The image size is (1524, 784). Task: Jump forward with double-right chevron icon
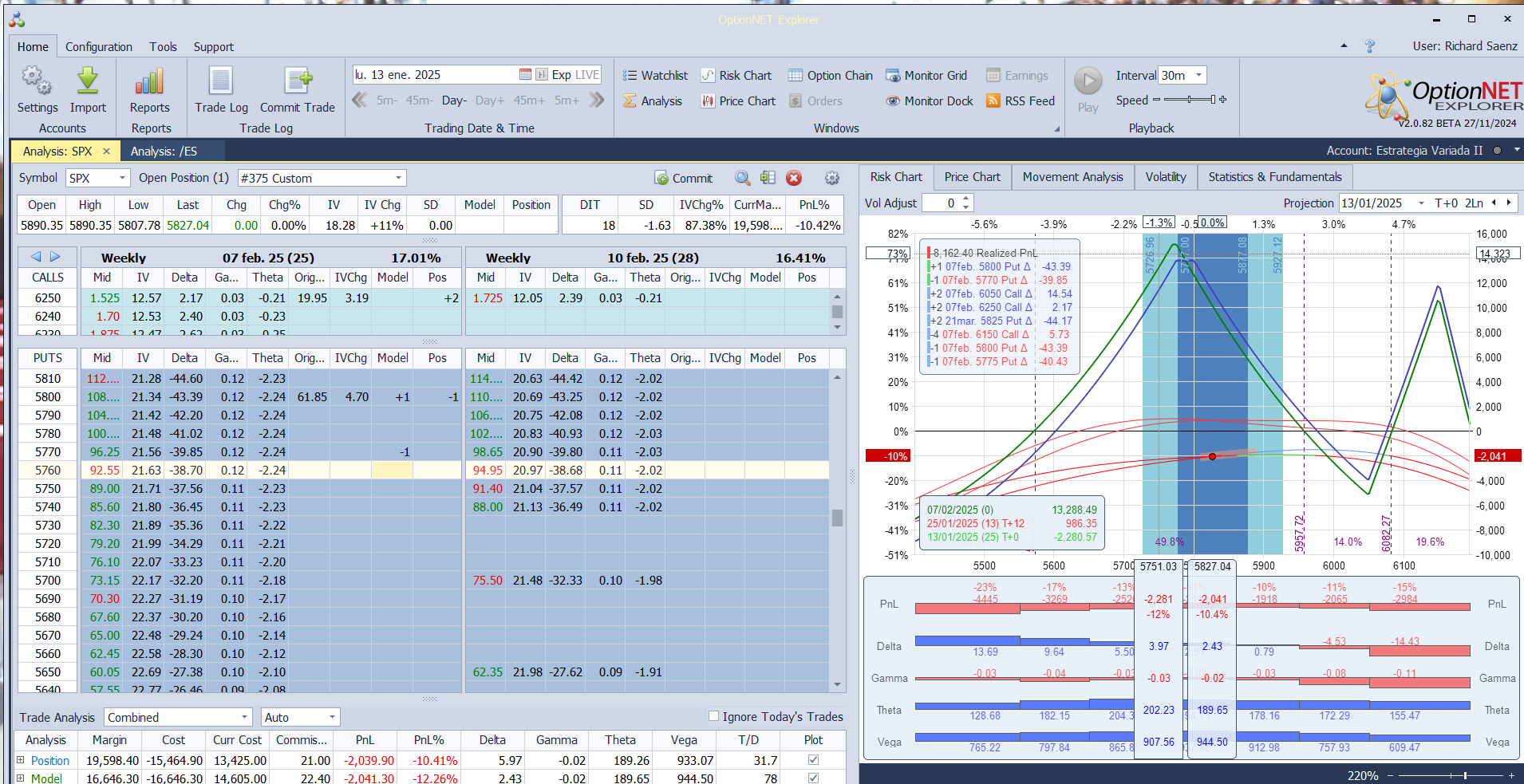(596, 100)
